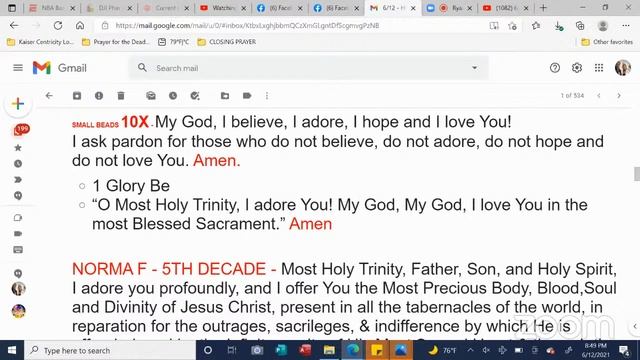
Task: Reload the page in browser
Action: click(x=58, y=26)
